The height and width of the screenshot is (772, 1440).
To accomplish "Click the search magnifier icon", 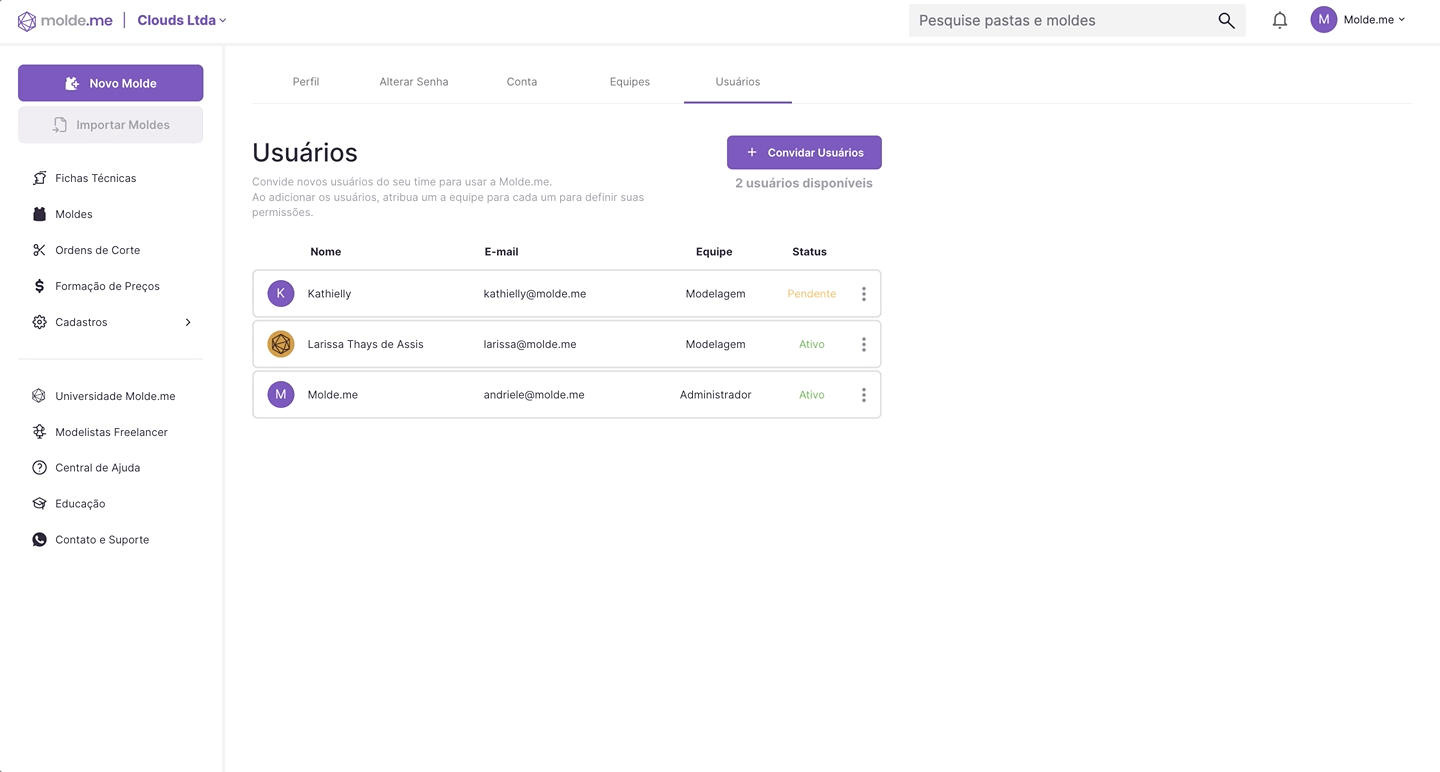I will 1226,20.
